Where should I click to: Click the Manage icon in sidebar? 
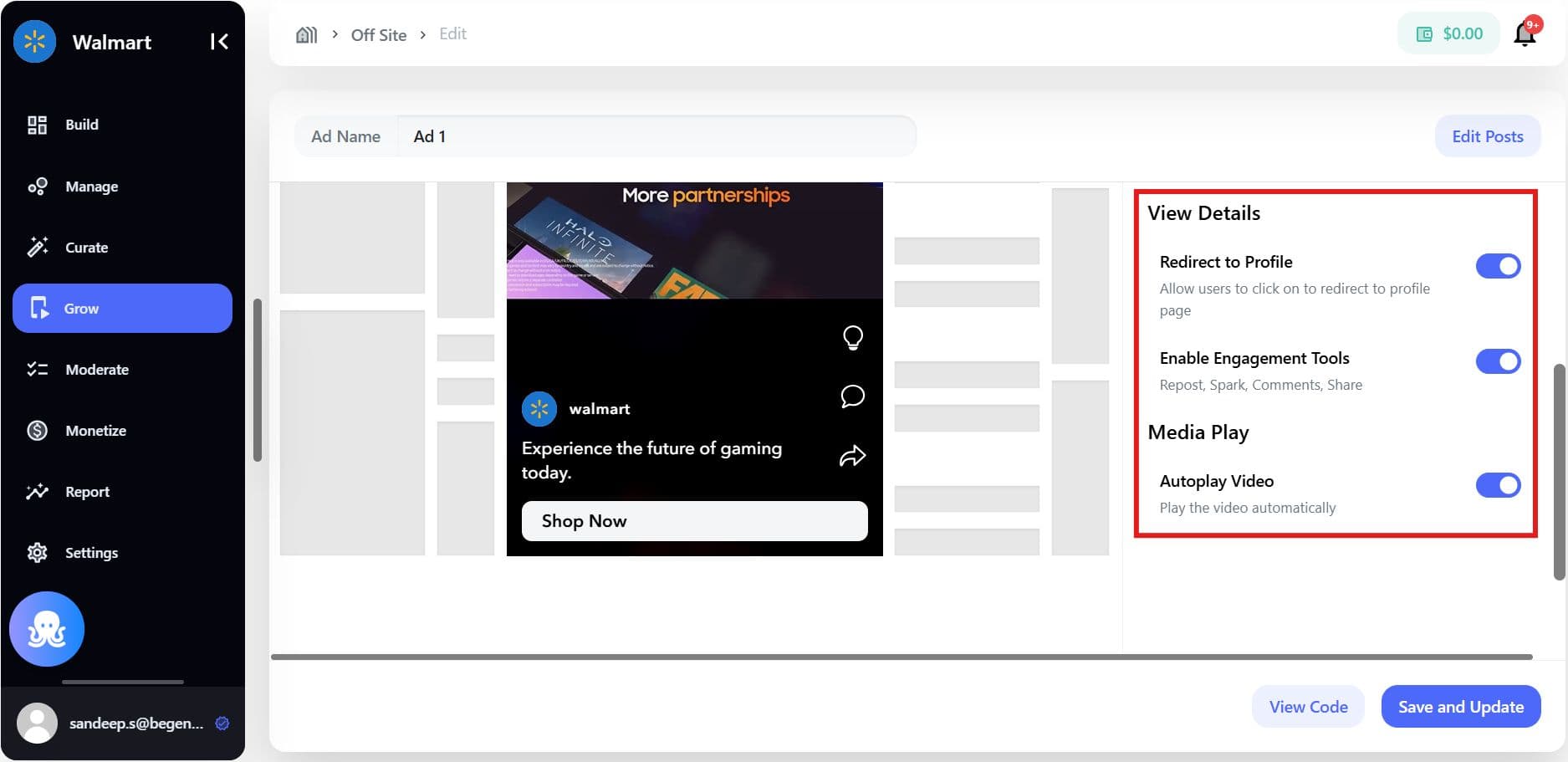pyautogui.click(x=37, y=187)
